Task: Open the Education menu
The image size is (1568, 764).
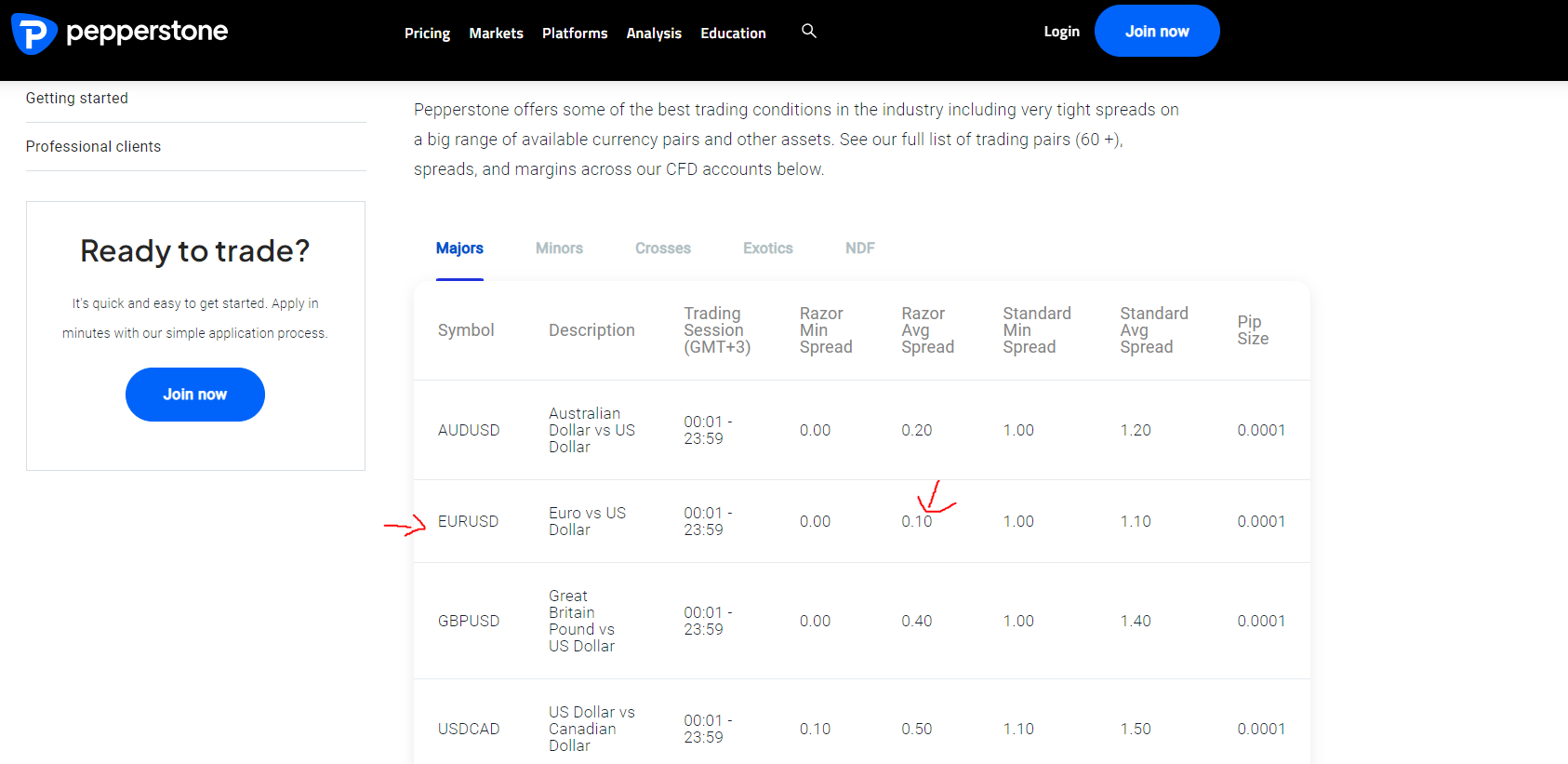Action: point(733,34)
